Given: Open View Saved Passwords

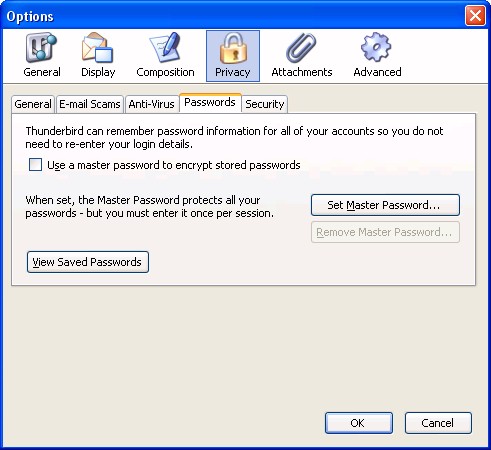Looking at the screenshot, I should [88, 262].
